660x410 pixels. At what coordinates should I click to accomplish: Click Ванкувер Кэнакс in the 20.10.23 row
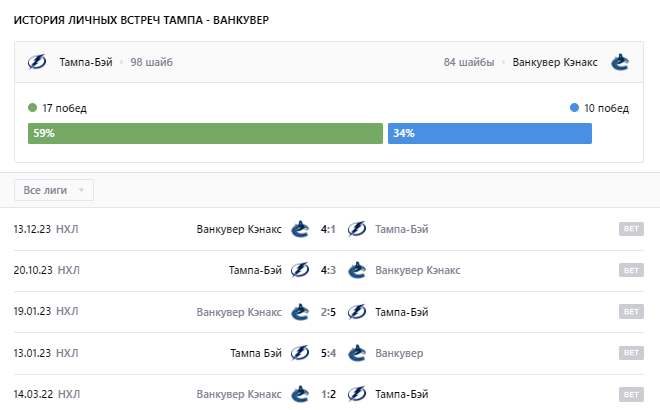(x=418, y=270)
